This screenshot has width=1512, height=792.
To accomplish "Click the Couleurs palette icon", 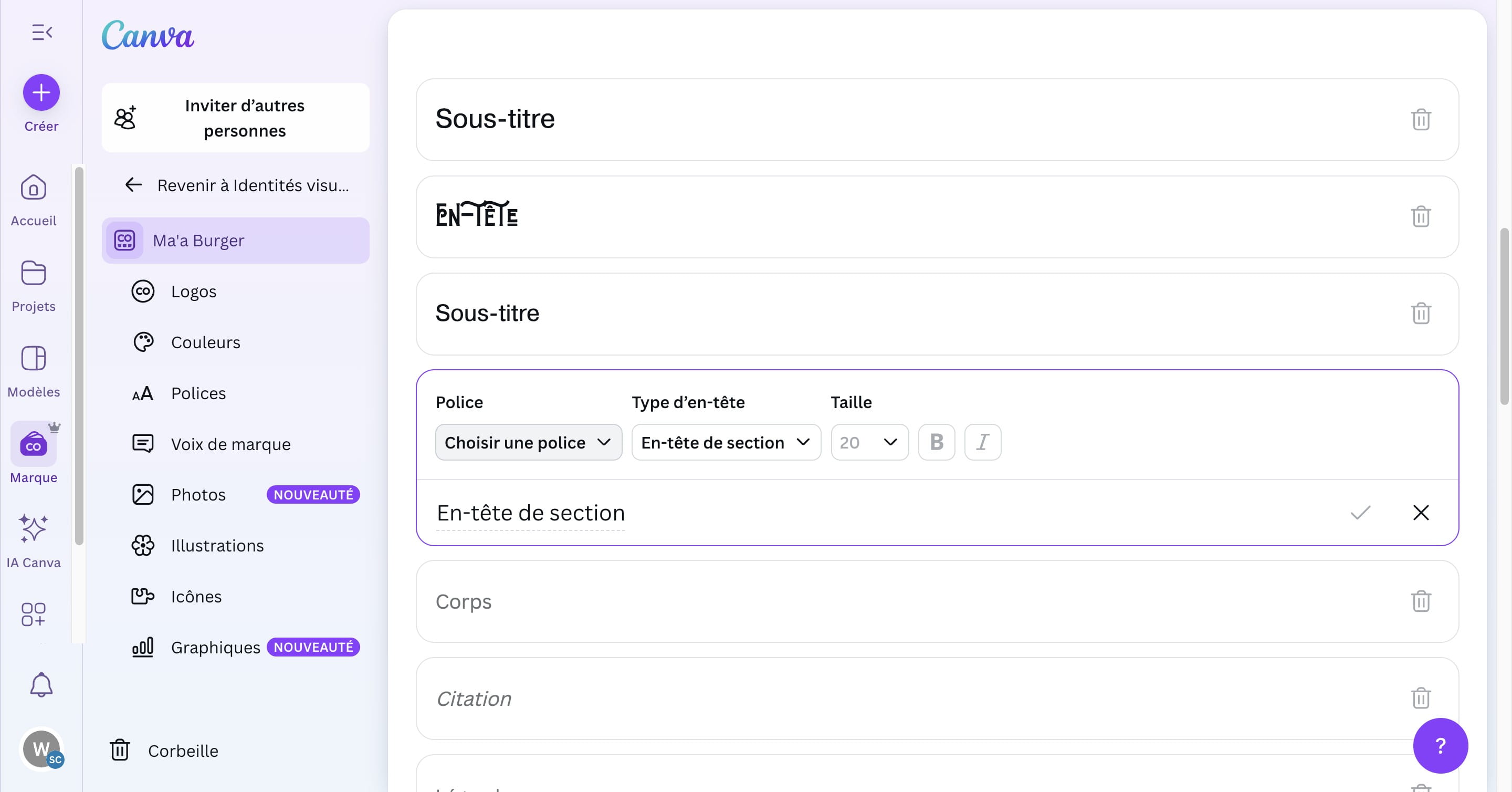I will tap(143, 342).
